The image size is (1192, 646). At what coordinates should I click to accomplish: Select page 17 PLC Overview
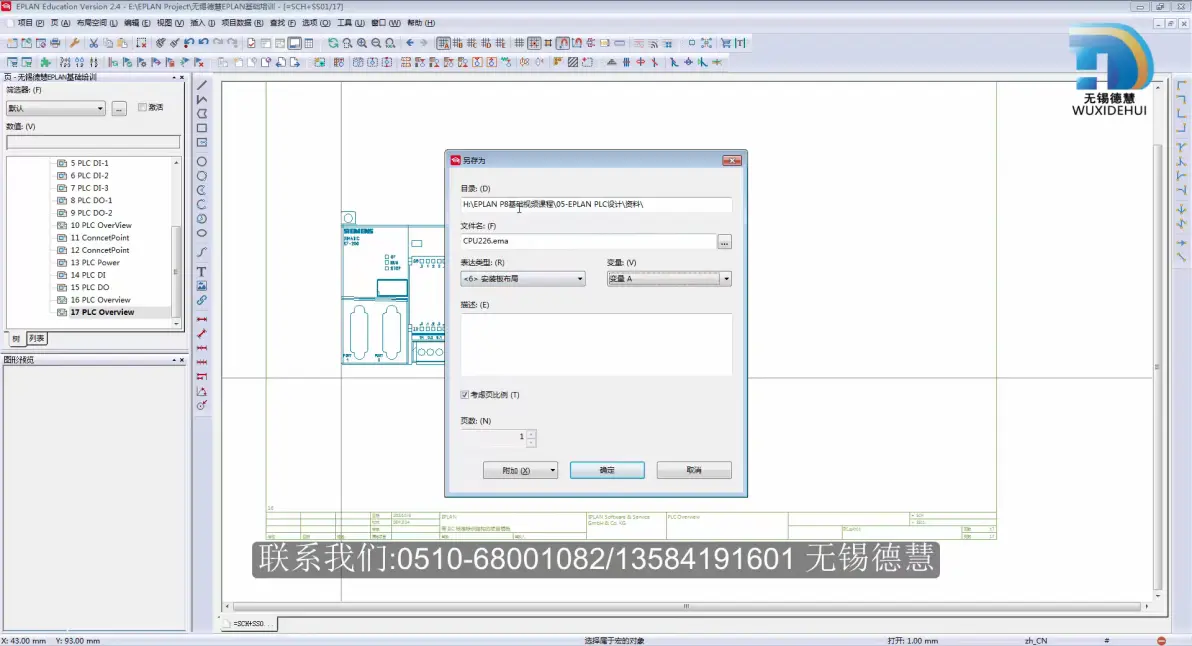point(102,312)
